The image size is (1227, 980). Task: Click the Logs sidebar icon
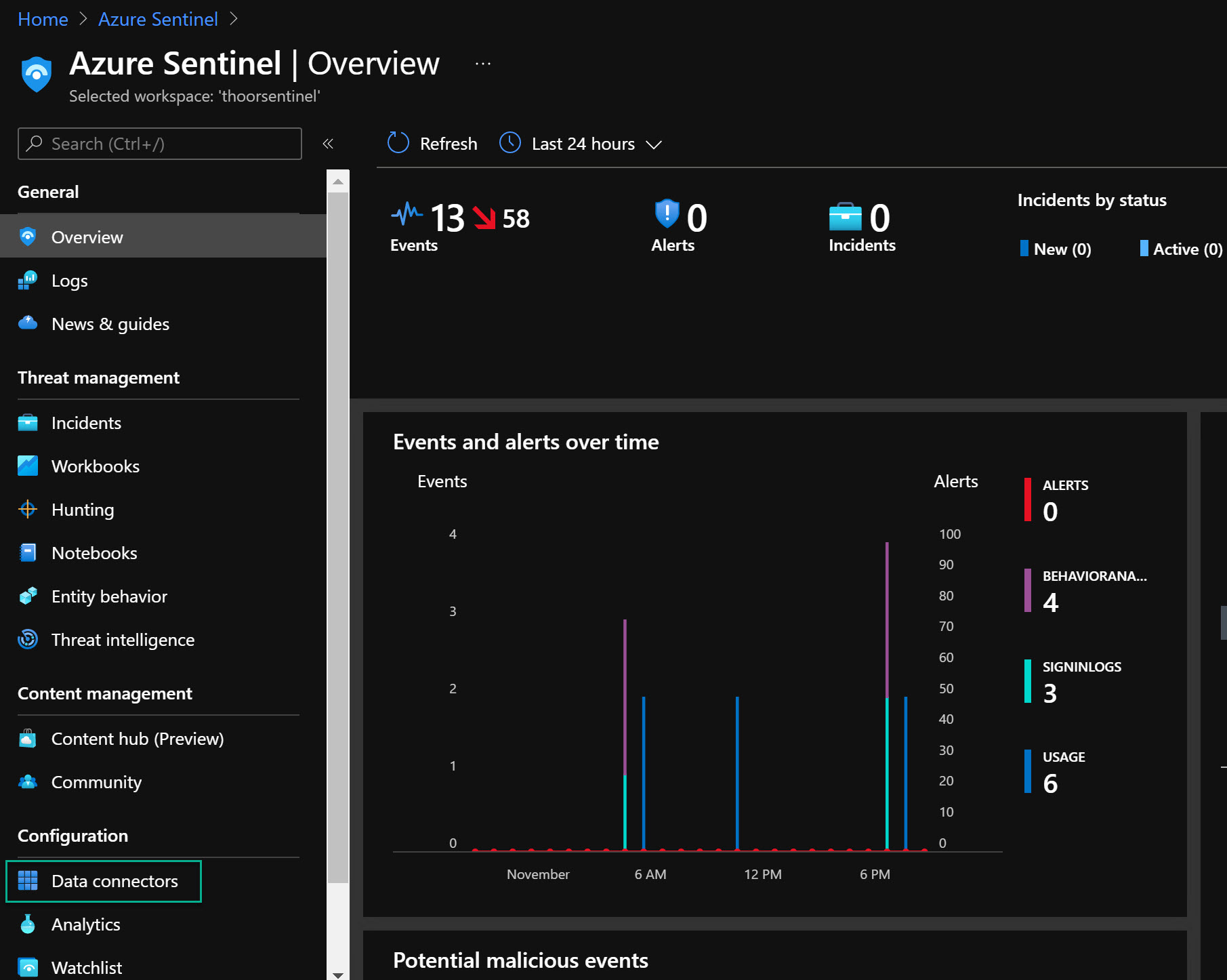(x=28, y=280)
